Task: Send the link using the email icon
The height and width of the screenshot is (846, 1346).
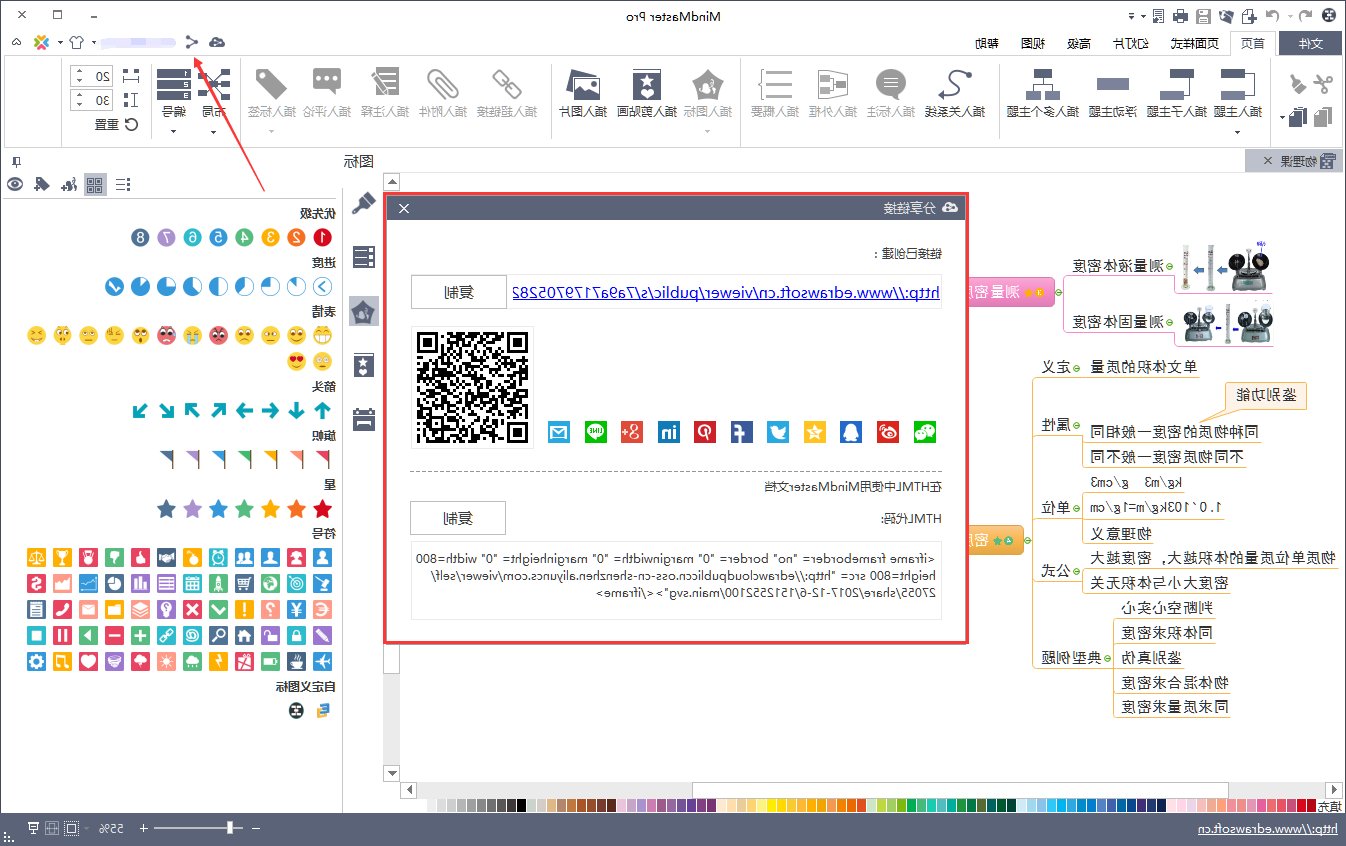Action: 558,432
